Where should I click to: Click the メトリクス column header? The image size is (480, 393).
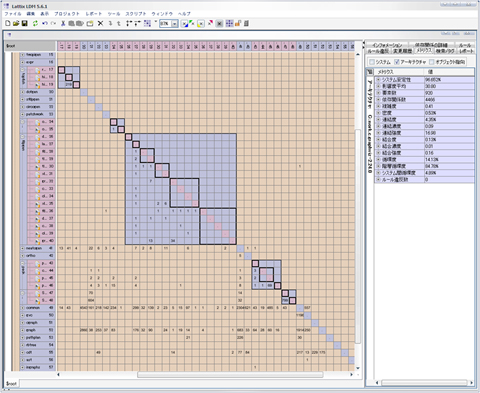(398, 72)
